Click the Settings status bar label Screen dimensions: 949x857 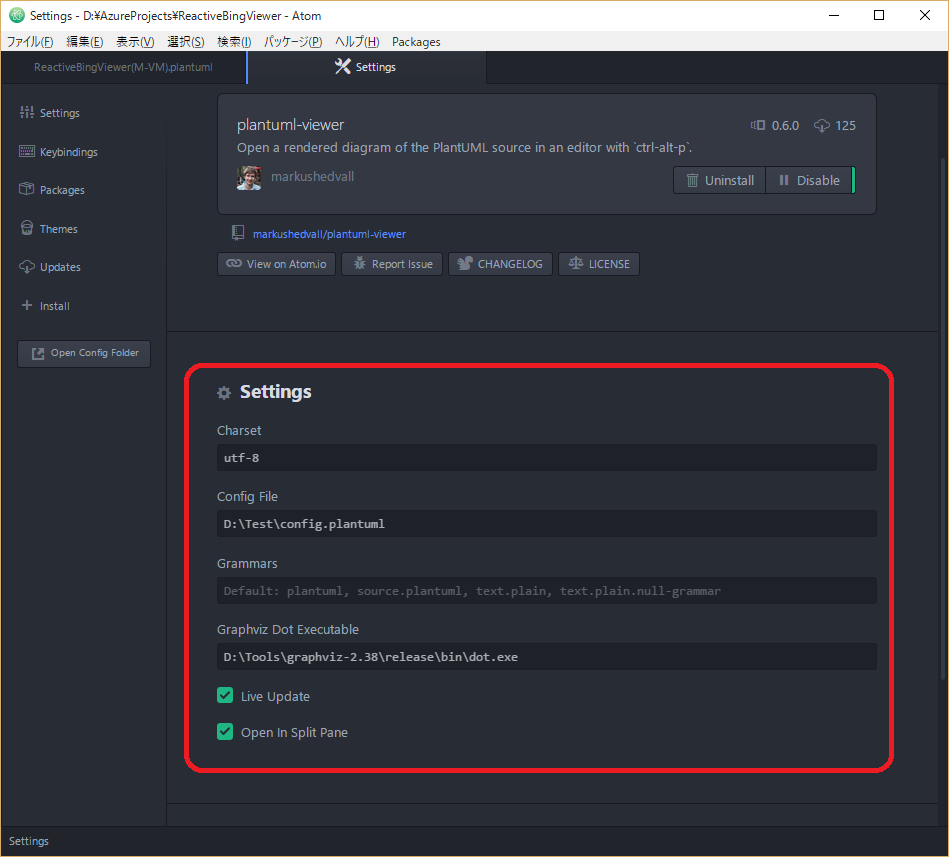point(28,841)
